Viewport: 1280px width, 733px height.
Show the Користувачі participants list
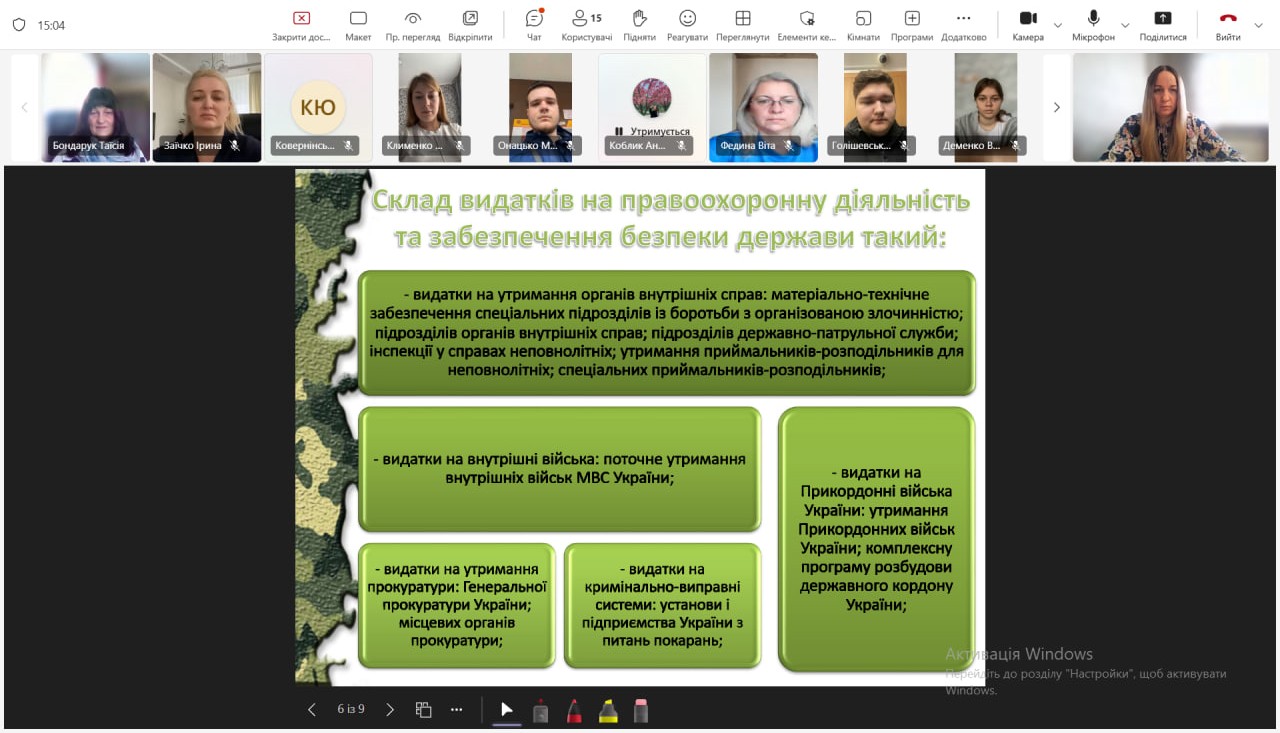[x=586, y=25]
